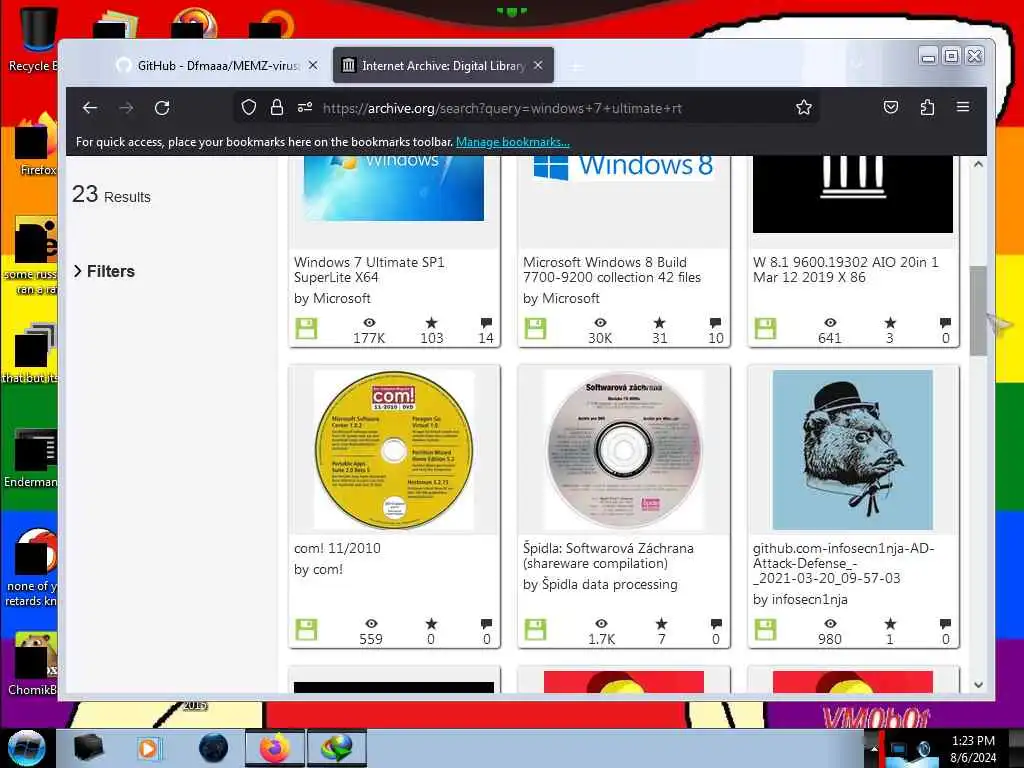The width and height of the screenshot is (1024, 768).
Task: Select the Internet Archive: Digital Library tab
Action: (x=443, y=65)
